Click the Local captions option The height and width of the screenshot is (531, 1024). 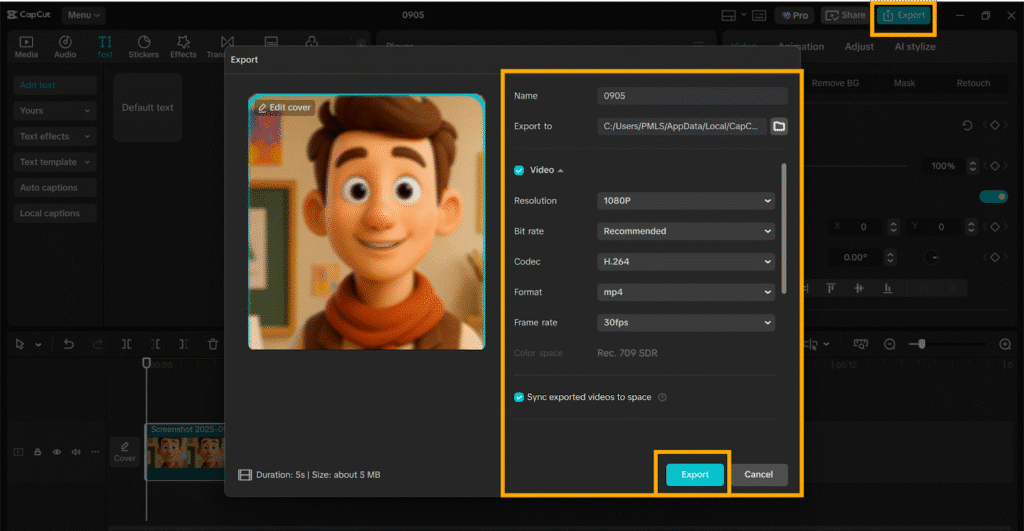coord(55,213)
